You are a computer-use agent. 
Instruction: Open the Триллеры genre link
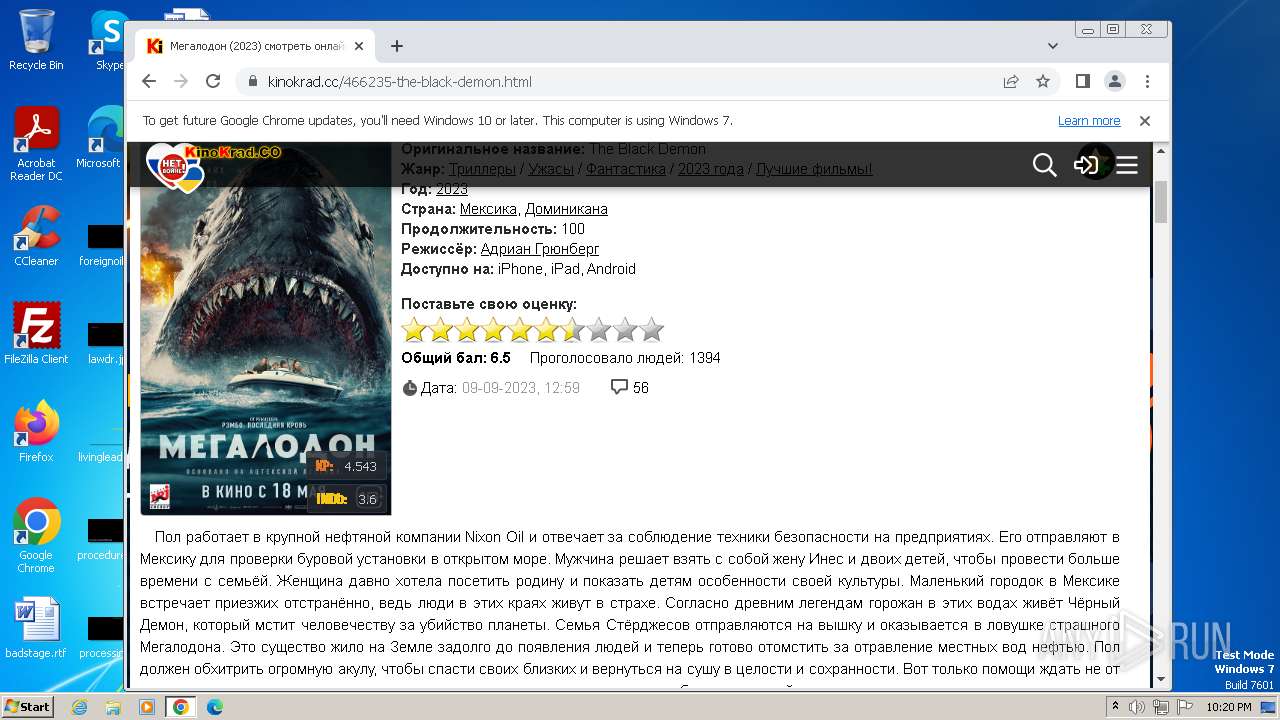coord(482,169)
